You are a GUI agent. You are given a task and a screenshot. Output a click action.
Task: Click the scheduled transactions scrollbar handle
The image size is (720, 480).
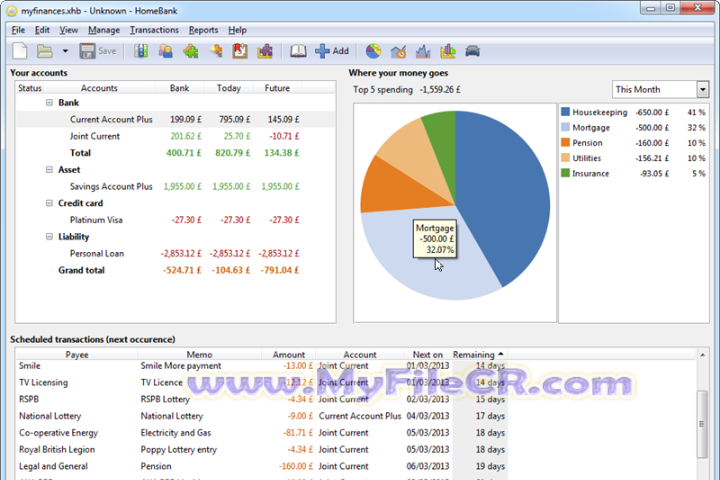click(x=702, y=424)
